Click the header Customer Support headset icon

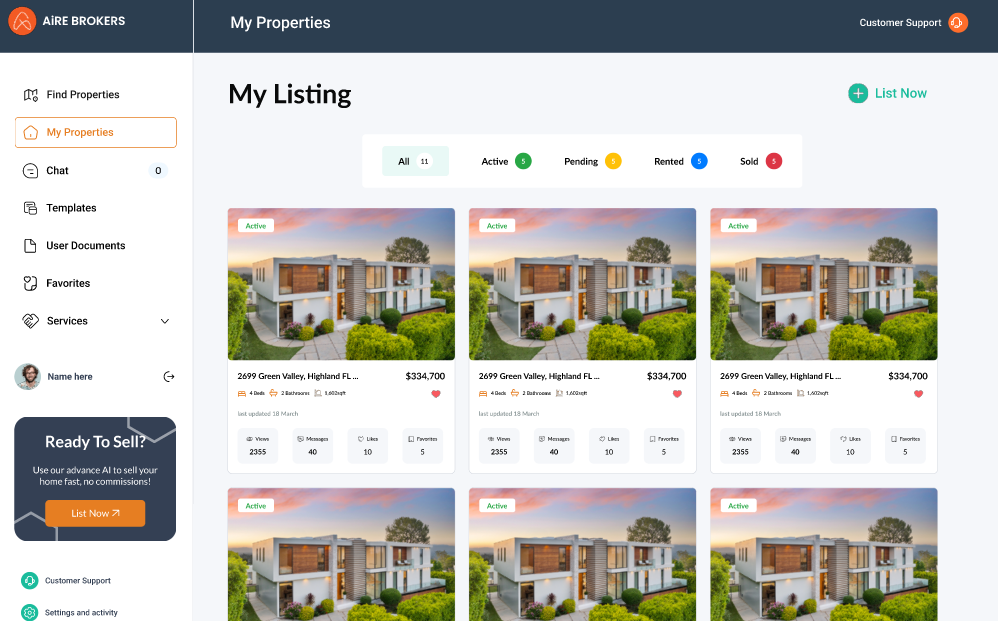[958, 22]
